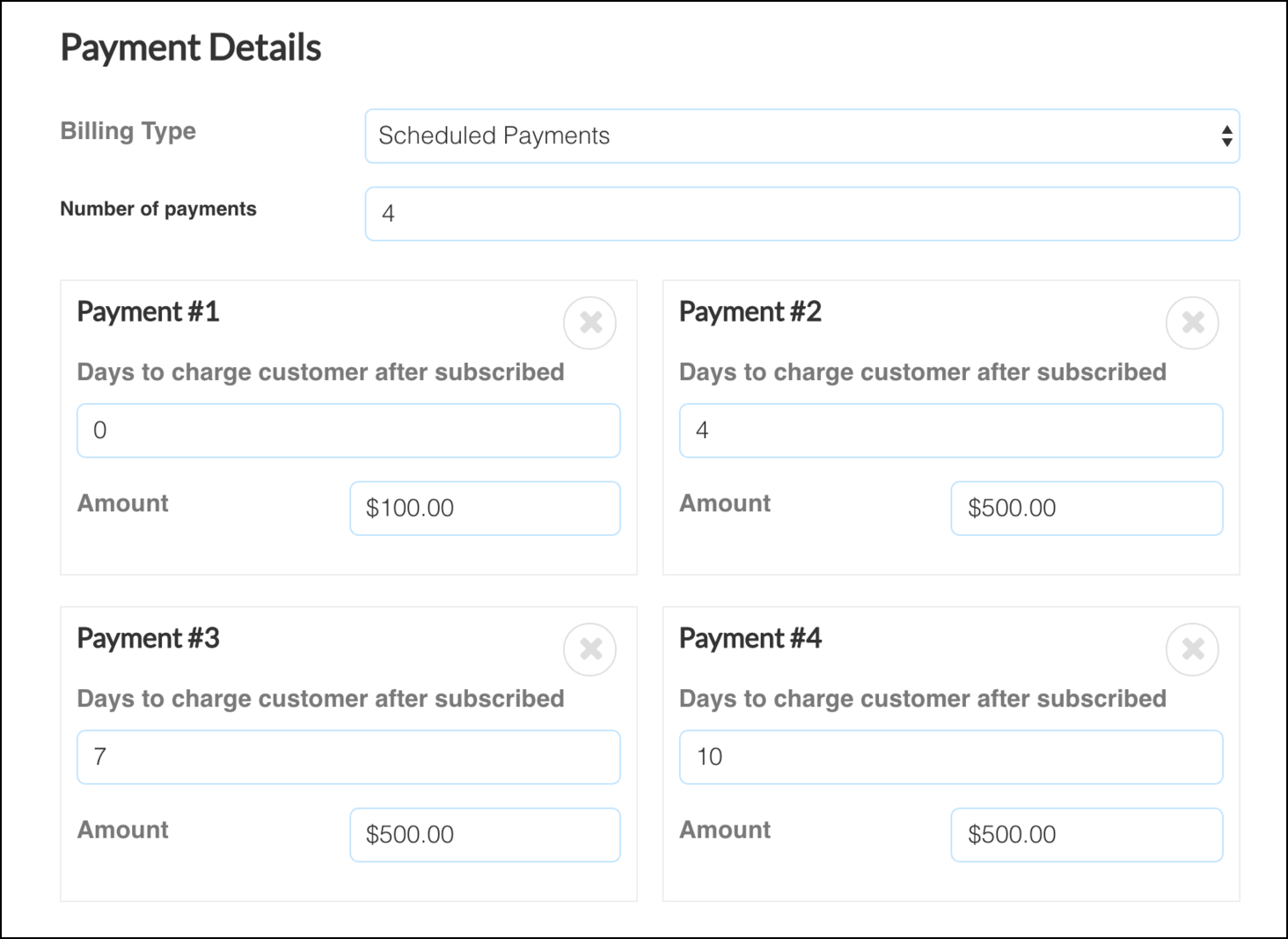Click the Billing Type label
The width and height of the screenshot is (1288, 939).
click(x=128, y=131)
